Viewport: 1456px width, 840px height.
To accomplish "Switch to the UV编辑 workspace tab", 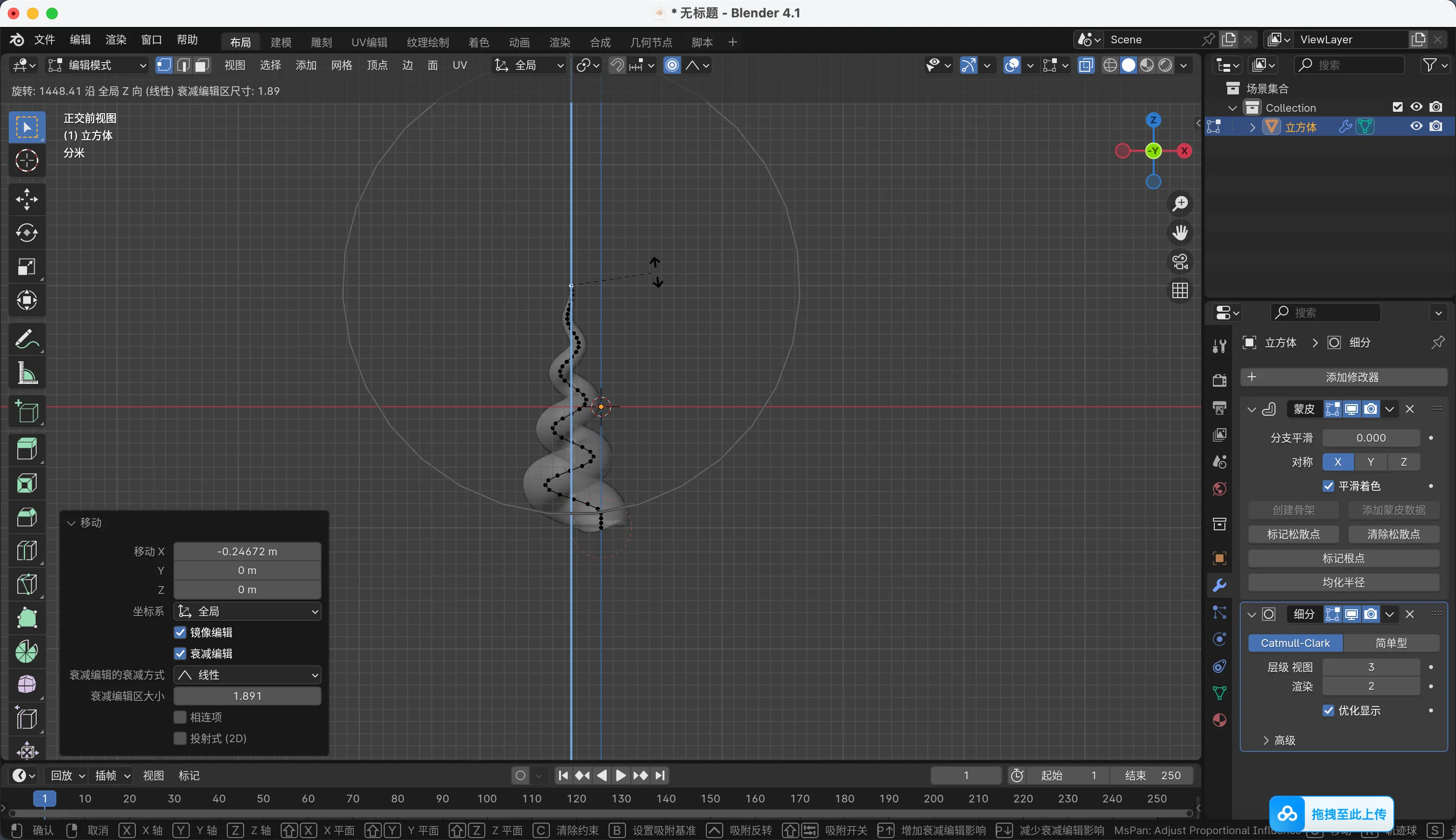I will tap(369, 42).
